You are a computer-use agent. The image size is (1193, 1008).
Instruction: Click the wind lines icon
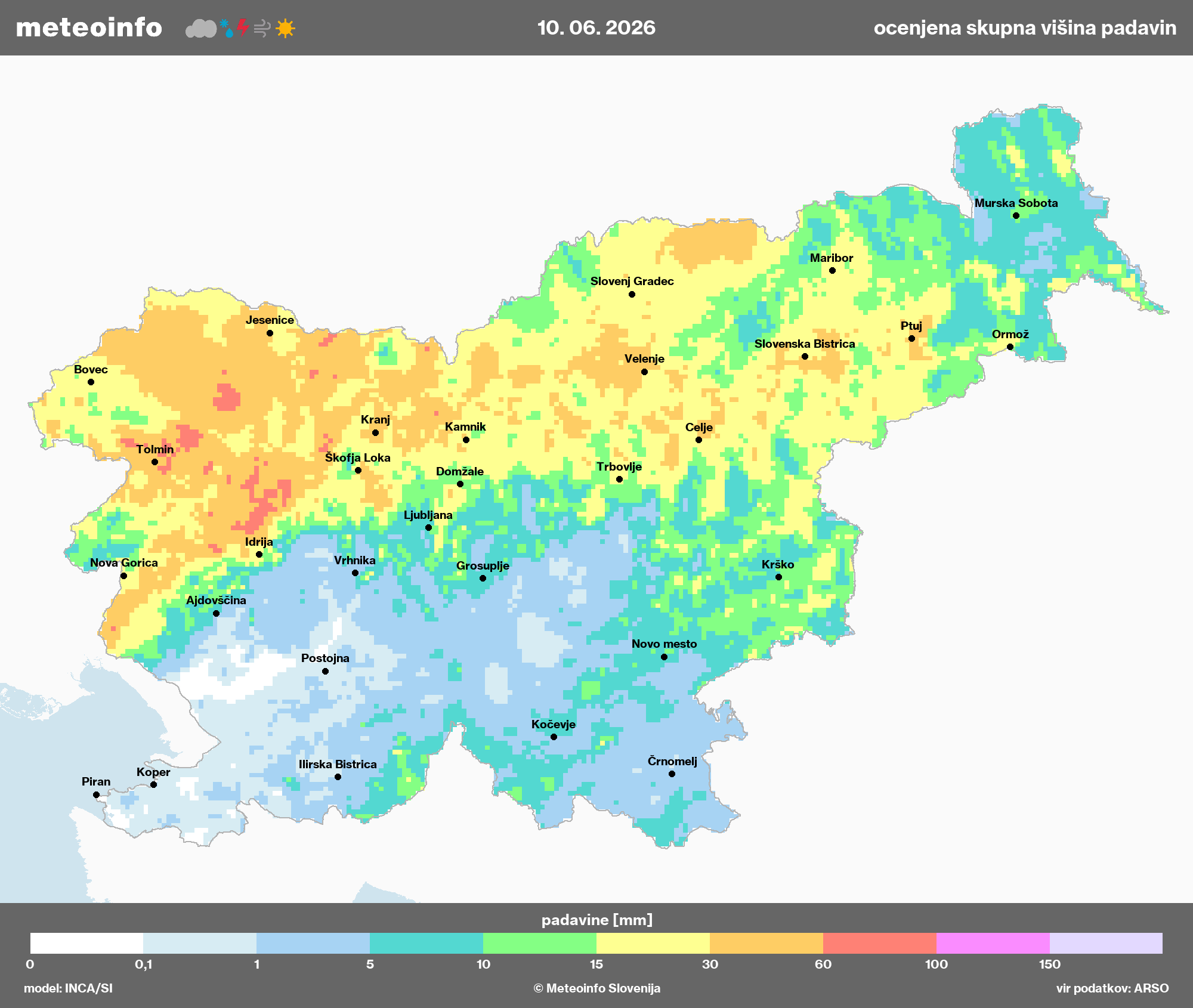(x=262, y=28)
